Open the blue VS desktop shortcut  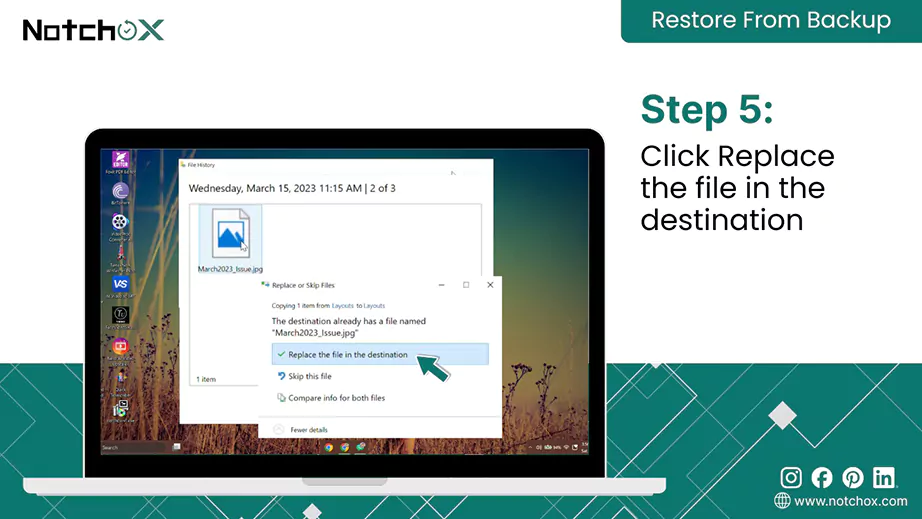[x=121, y=284]
